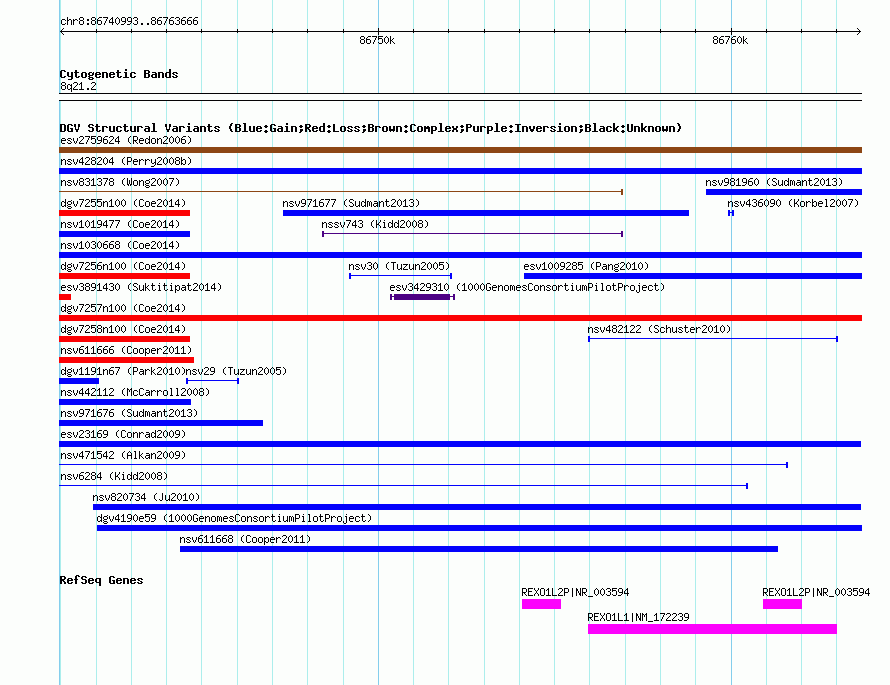Click the left arrow end of ruler
Screen dimensions: 890x685
point(62,32)
